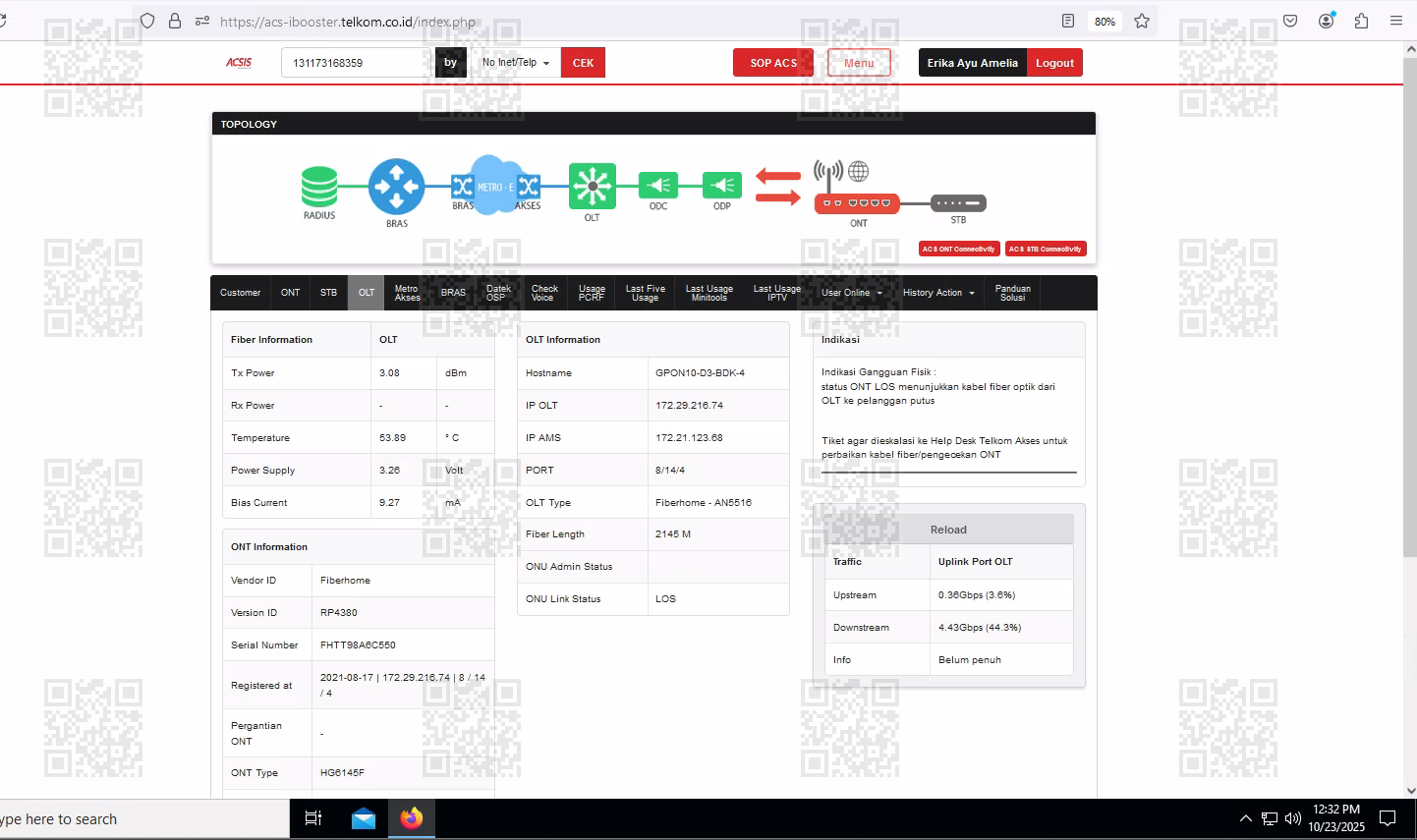Click the Erika Ayu Amelia user button
Viewport: 1417px width, 840px height.
pyautogui.click(x=973, y=63)
